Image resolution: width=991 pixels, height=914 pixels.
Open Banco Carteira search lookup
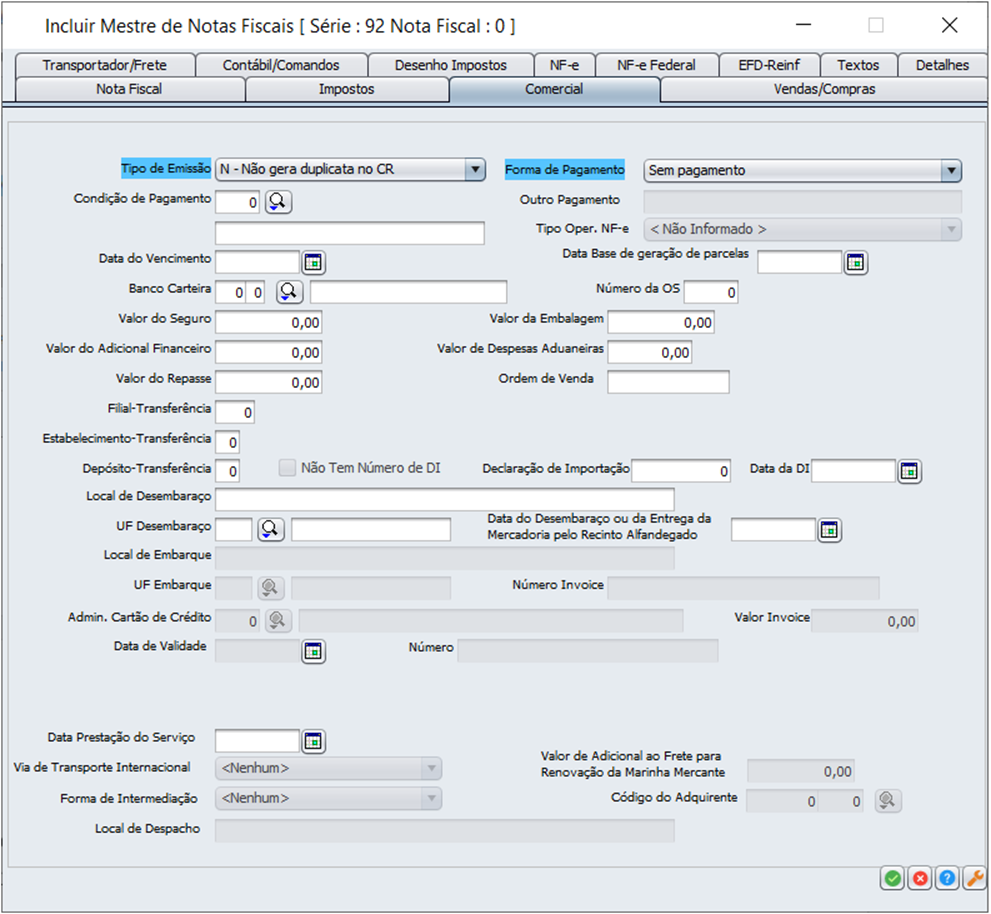click(x=289, y=292)
